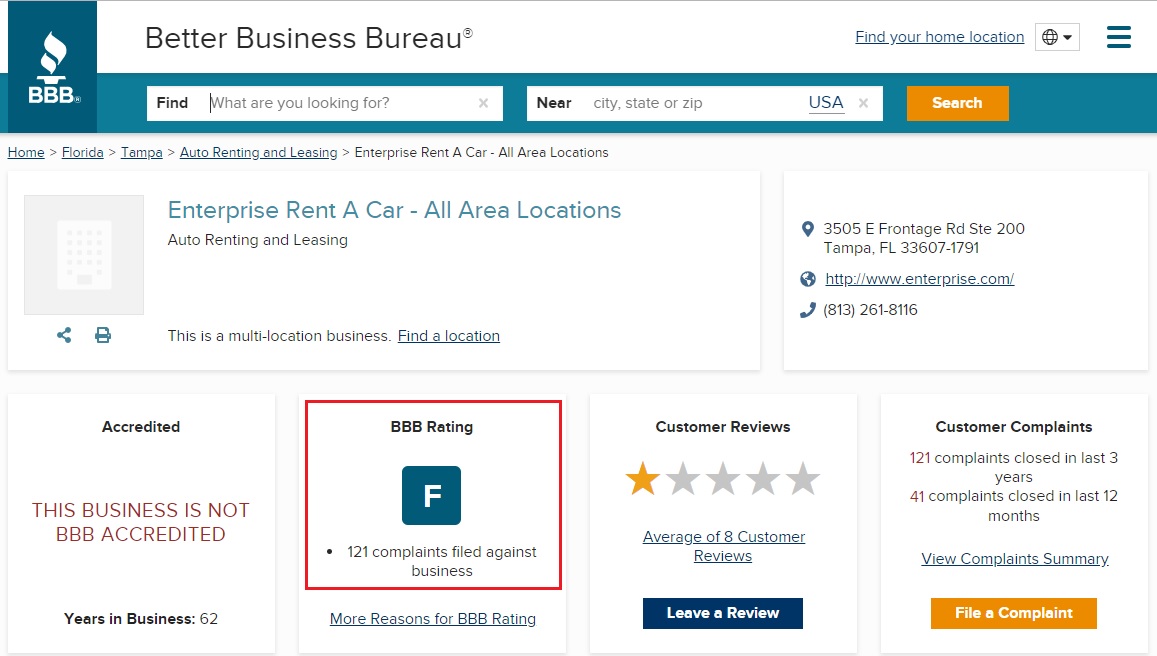
Task: Click Leave a Review button
Action: pos(722,613)
